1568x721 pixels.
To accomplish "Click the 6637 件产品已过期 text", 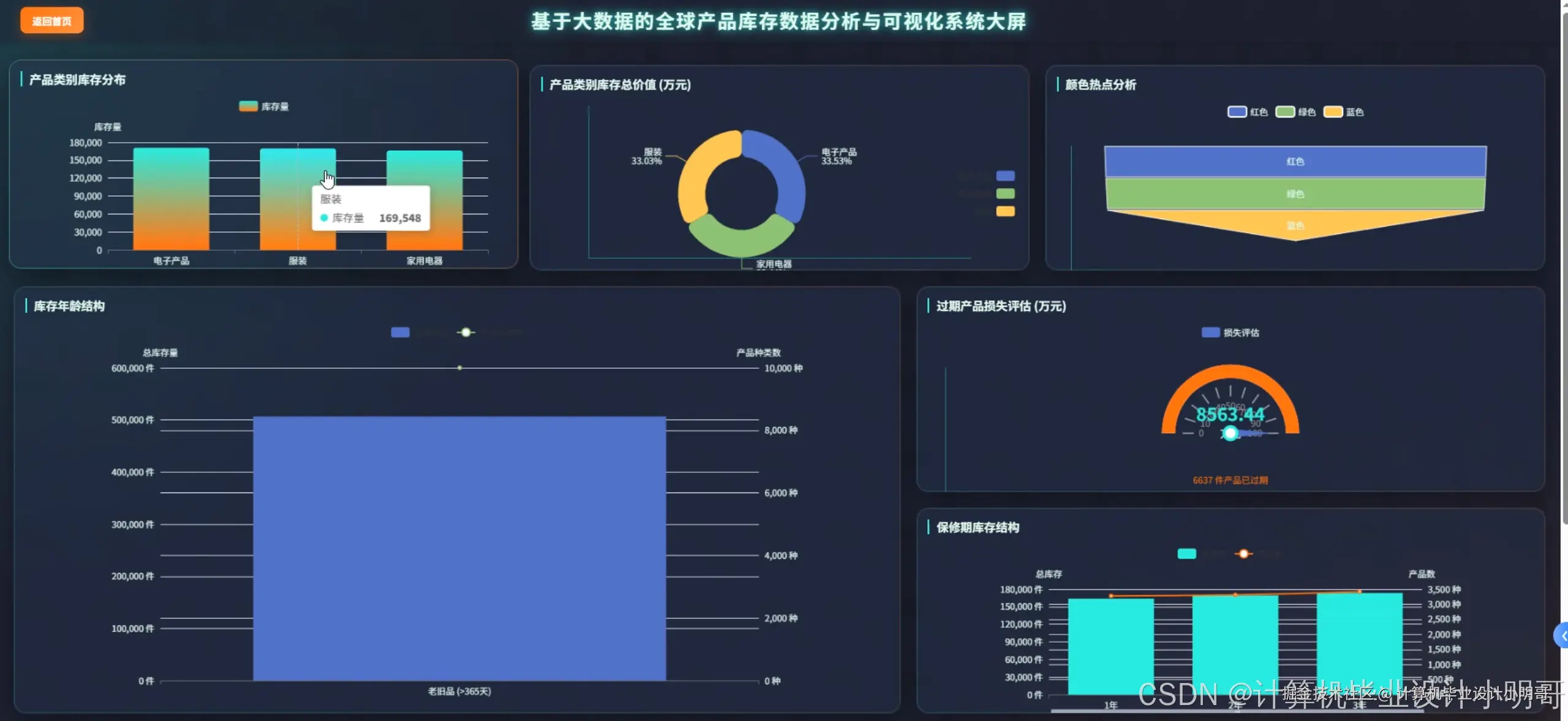I will 1231,480.
